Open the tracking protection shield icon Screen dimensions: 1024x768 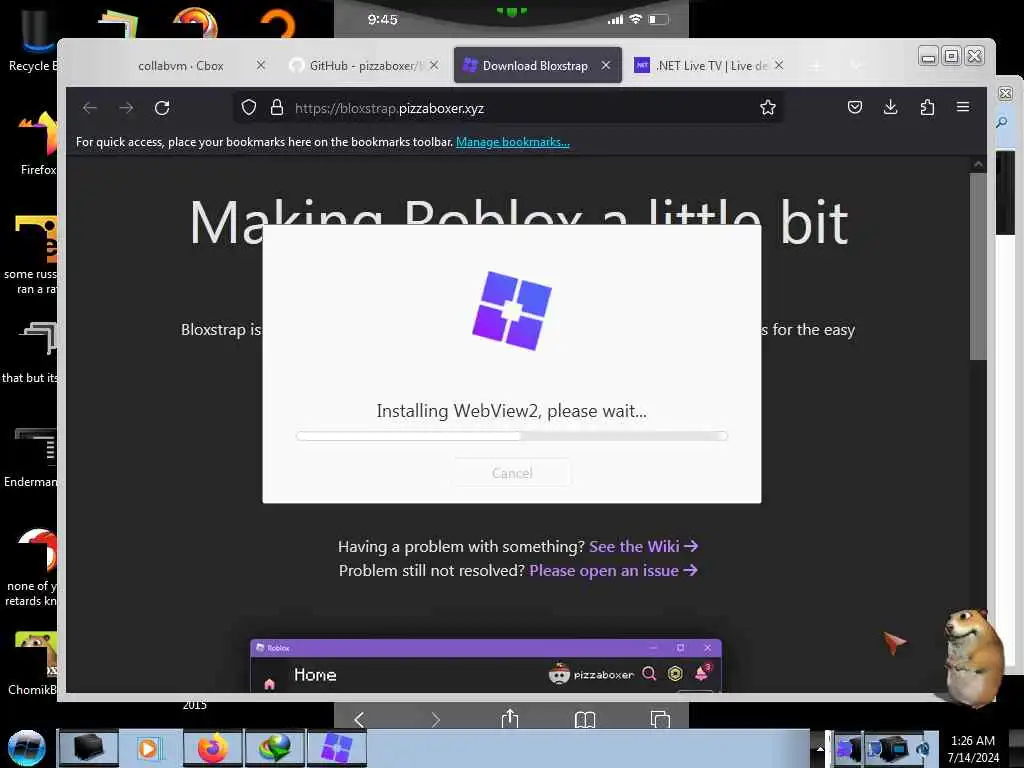pyautogui.click(x=249, y=108)
